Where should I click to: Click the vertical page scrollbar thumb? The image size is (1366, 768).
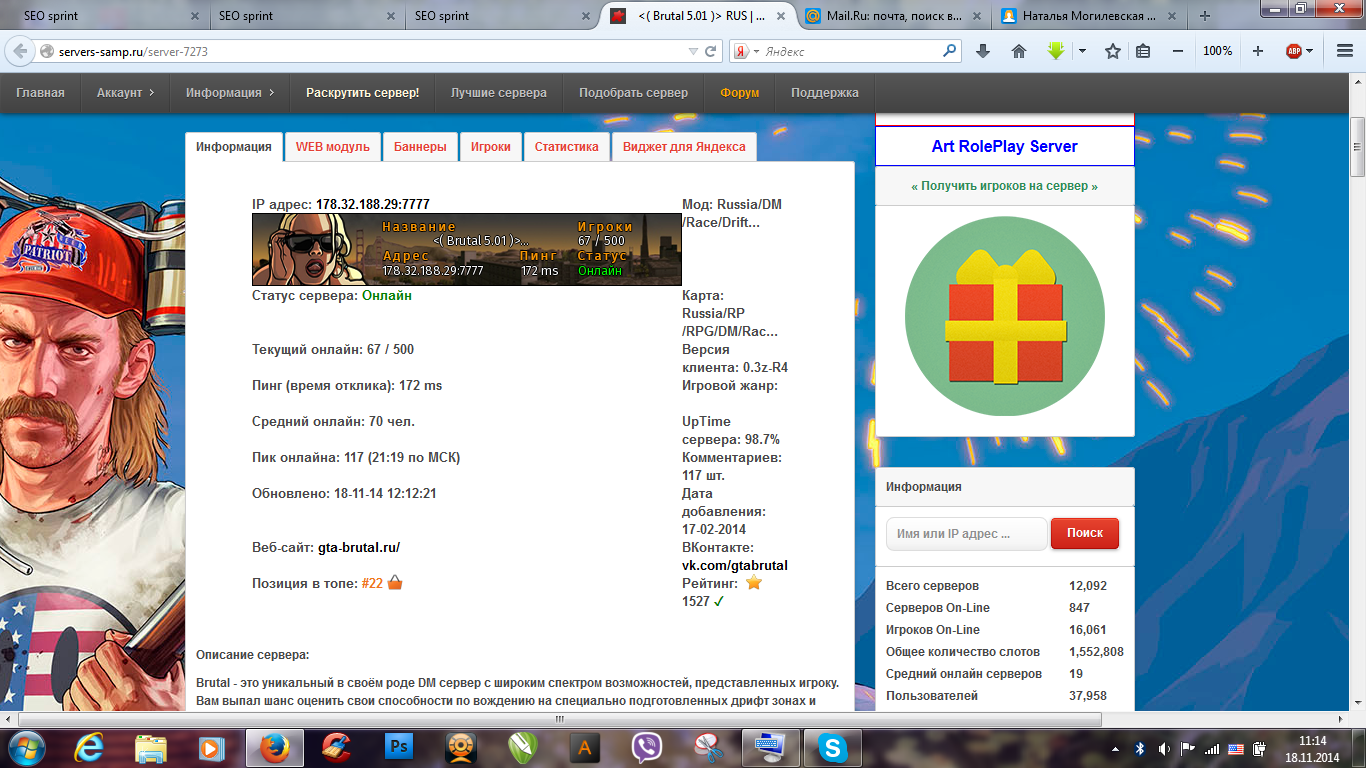tap(1357, 147)
